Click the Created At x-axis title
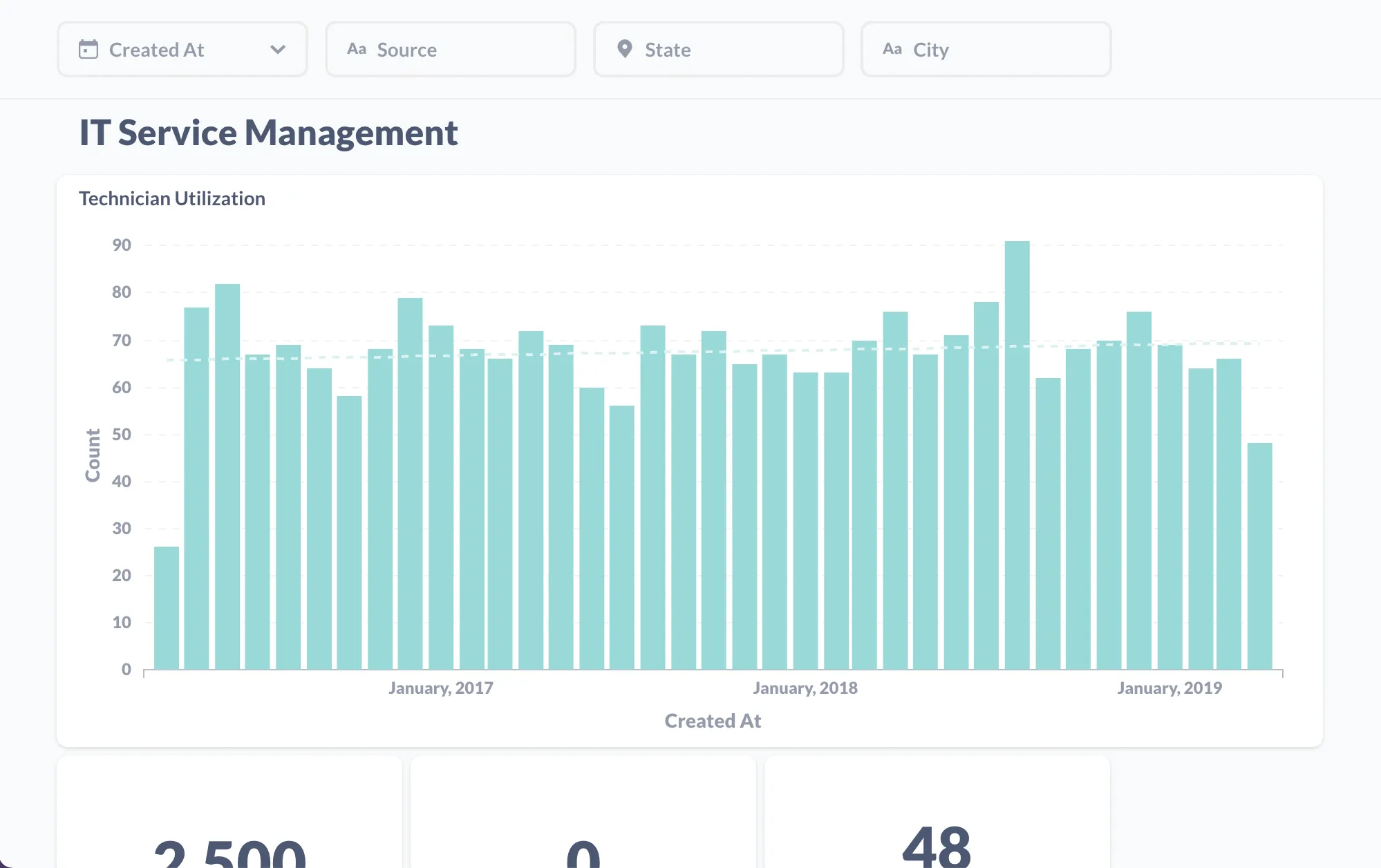This screenshot has height=868, width=1381. 713,721
